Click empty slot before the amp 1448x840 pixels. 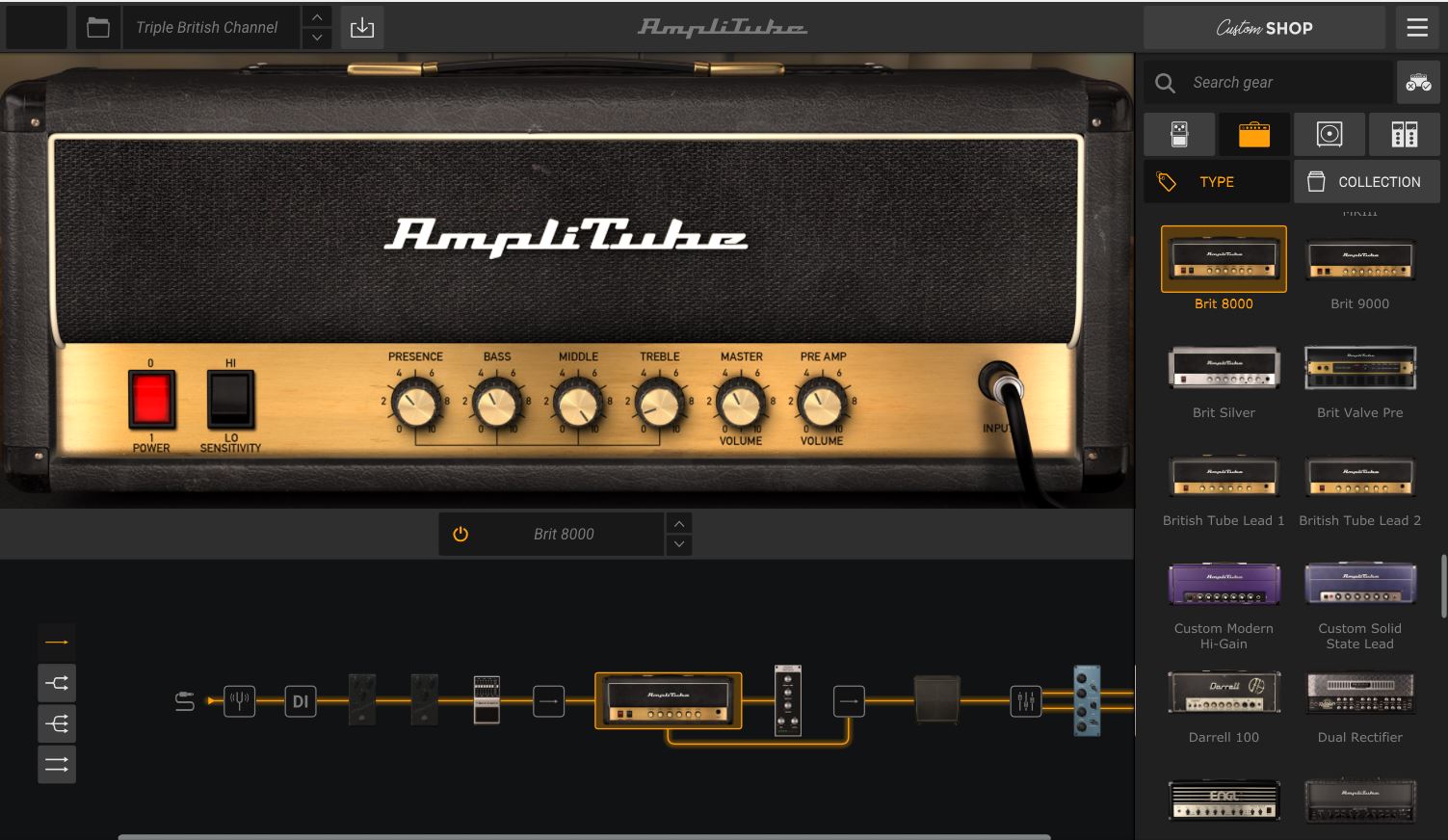(x=549, y=701)
